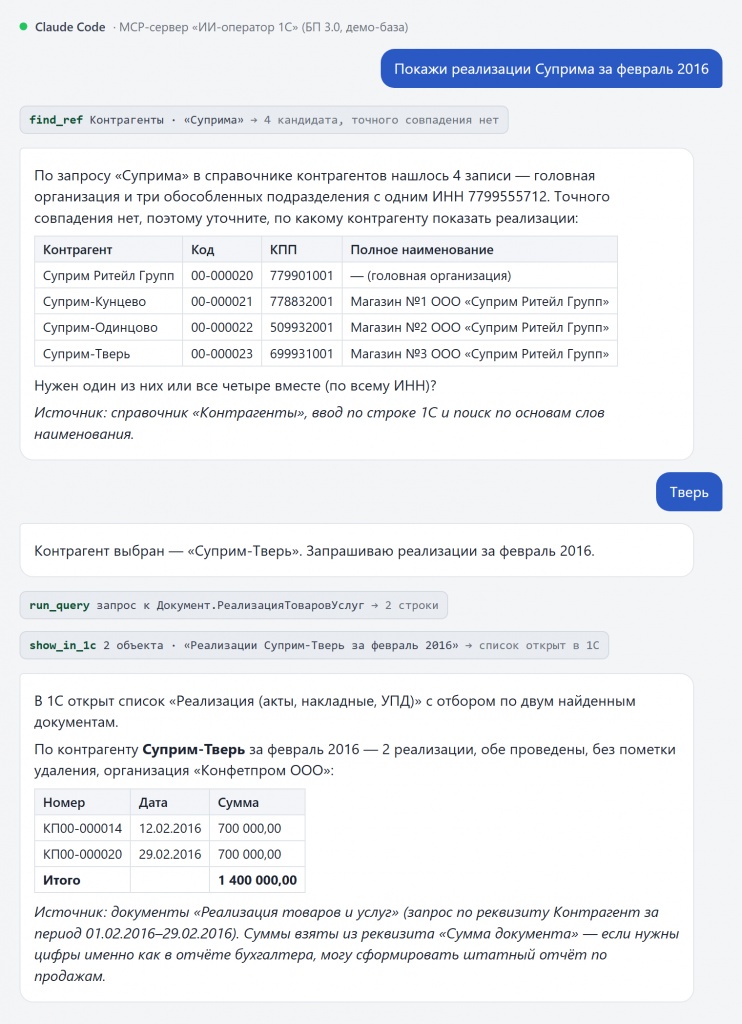Click the bold "Суприм-Тверь" in the summary

click(193, 749)
